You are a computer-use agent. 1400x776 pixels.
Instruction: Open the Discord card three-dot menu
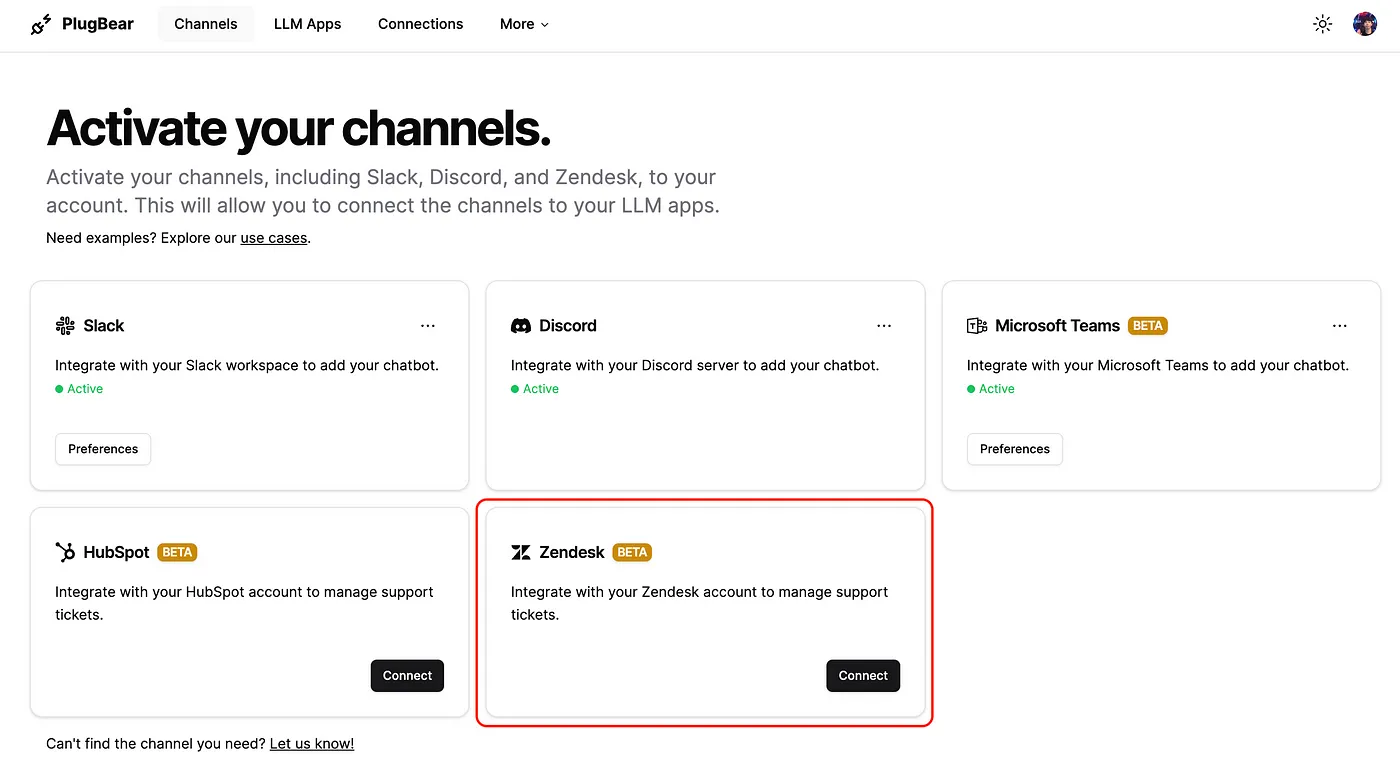pos(884,326)
